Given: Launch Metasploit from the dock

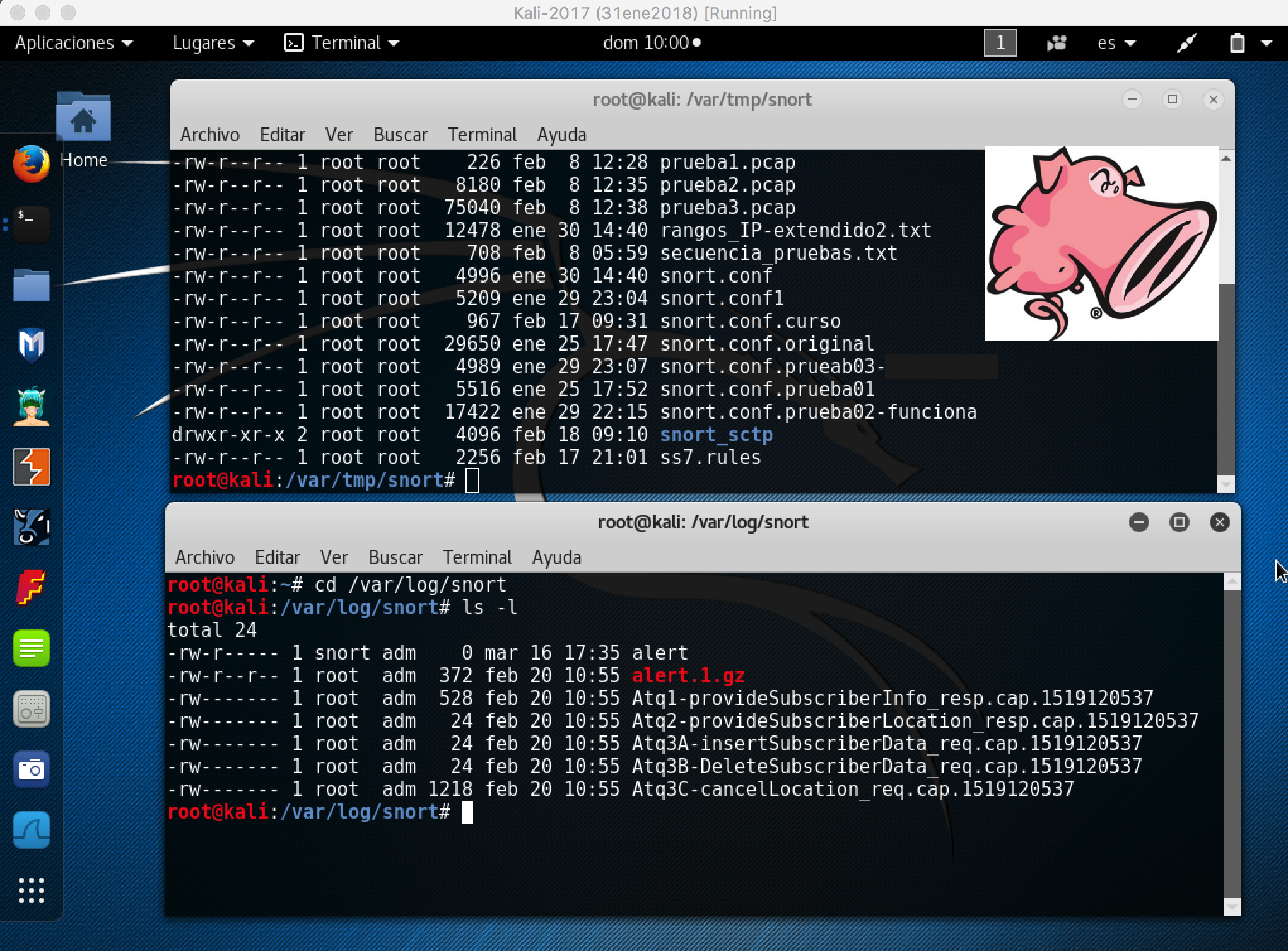Looking at the screenshot, I should click(x=31, y=345).
